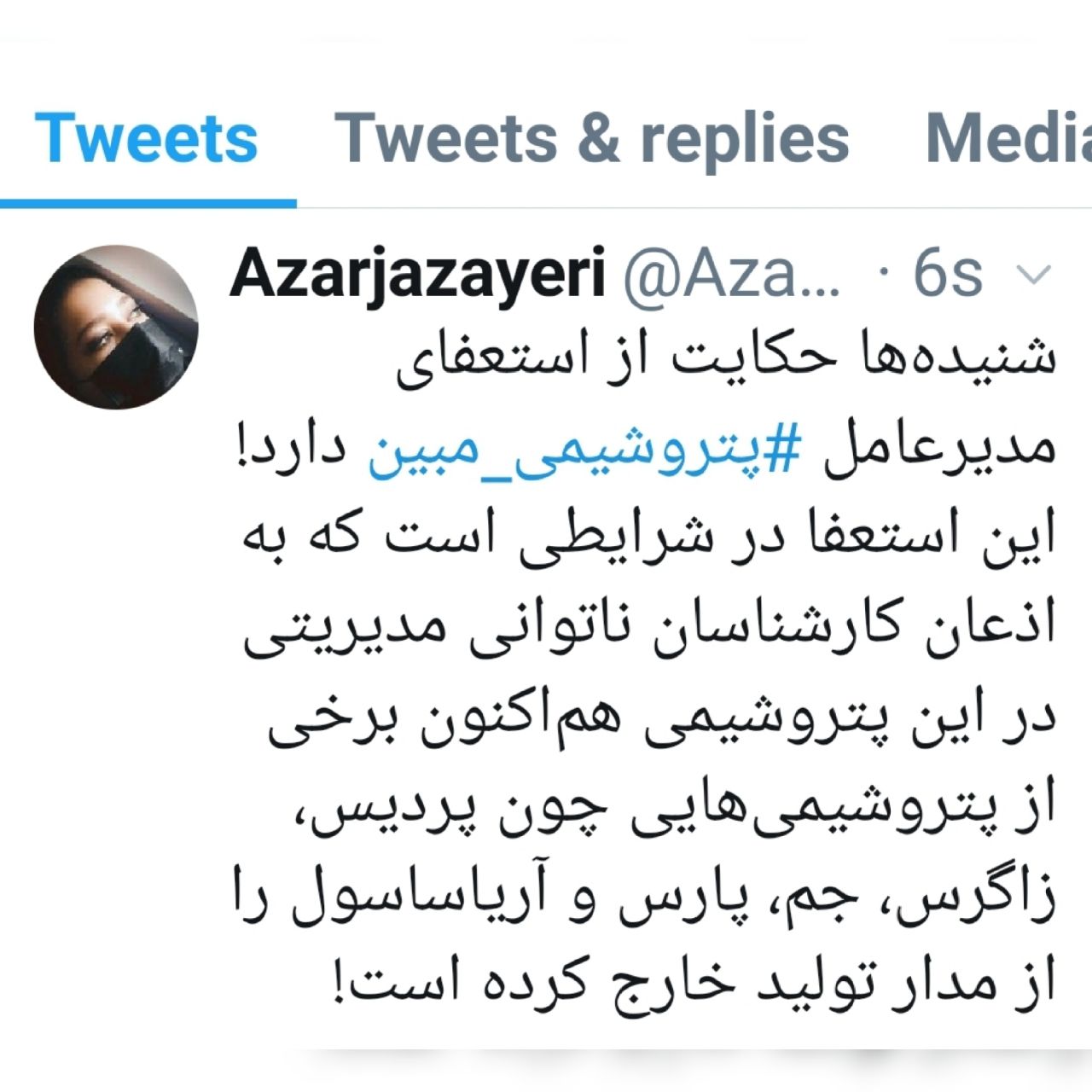Viewport: 1092px width, 1092px height.
Task: Open Azarjazayeri's masked profile picture
Action: point(116,328)
